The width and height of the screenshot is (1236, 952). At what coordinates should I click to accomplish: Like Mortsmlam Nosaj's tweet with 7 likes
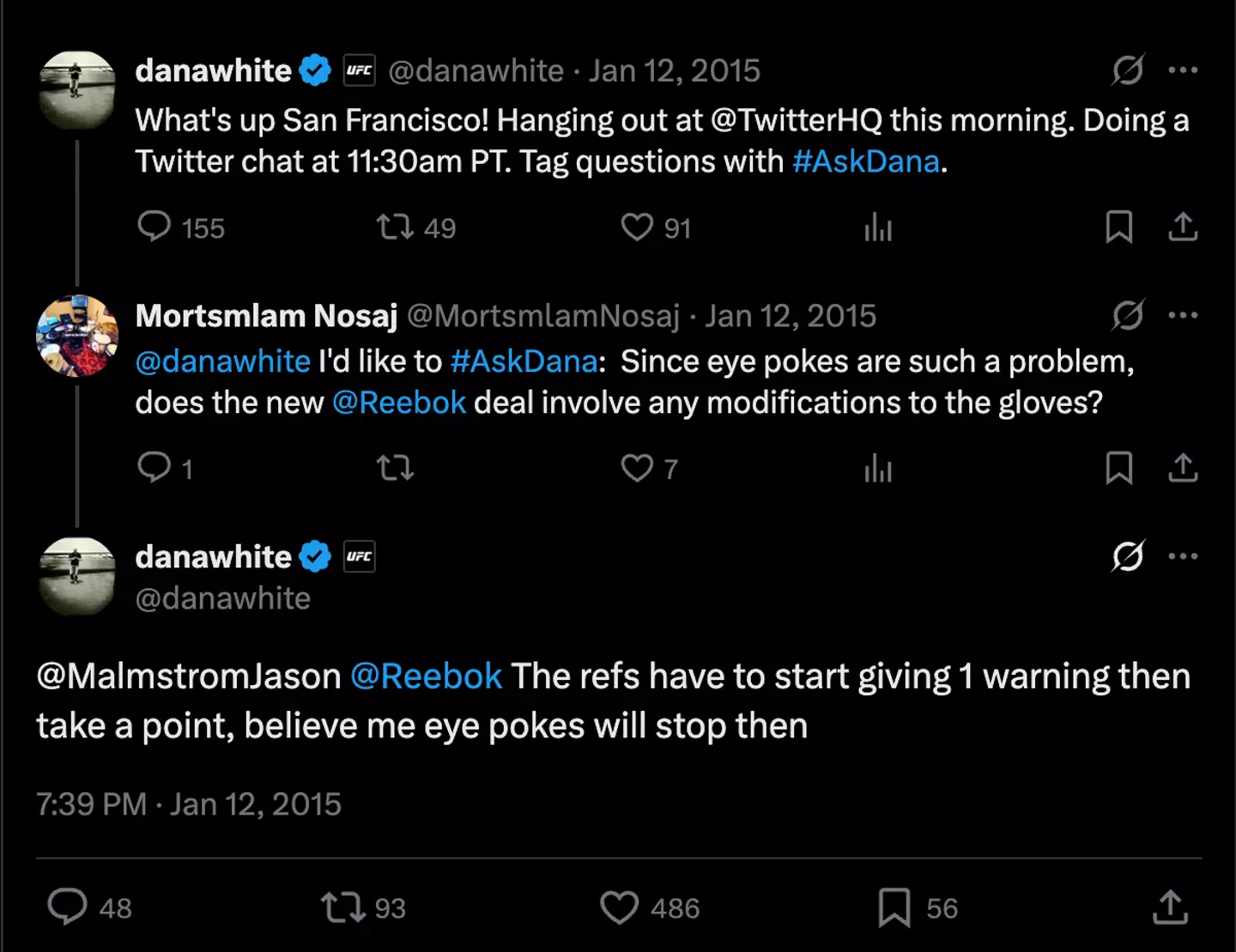point(637,468)
